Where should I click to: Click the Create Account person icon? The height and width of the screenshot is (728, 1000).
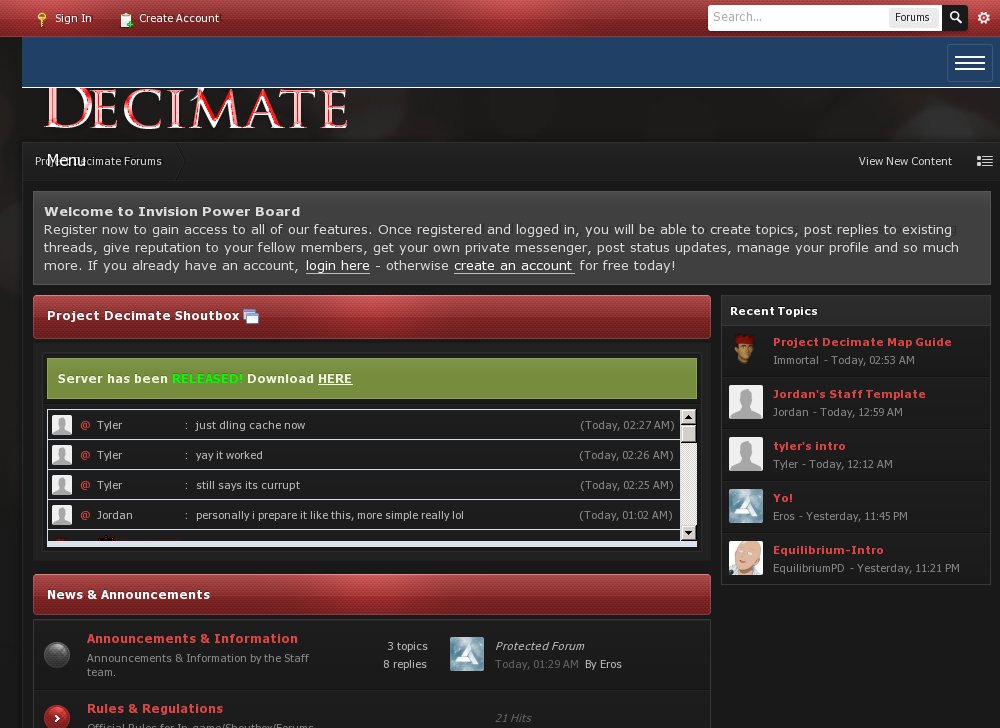pyautogui.click(x=126, y=18)
